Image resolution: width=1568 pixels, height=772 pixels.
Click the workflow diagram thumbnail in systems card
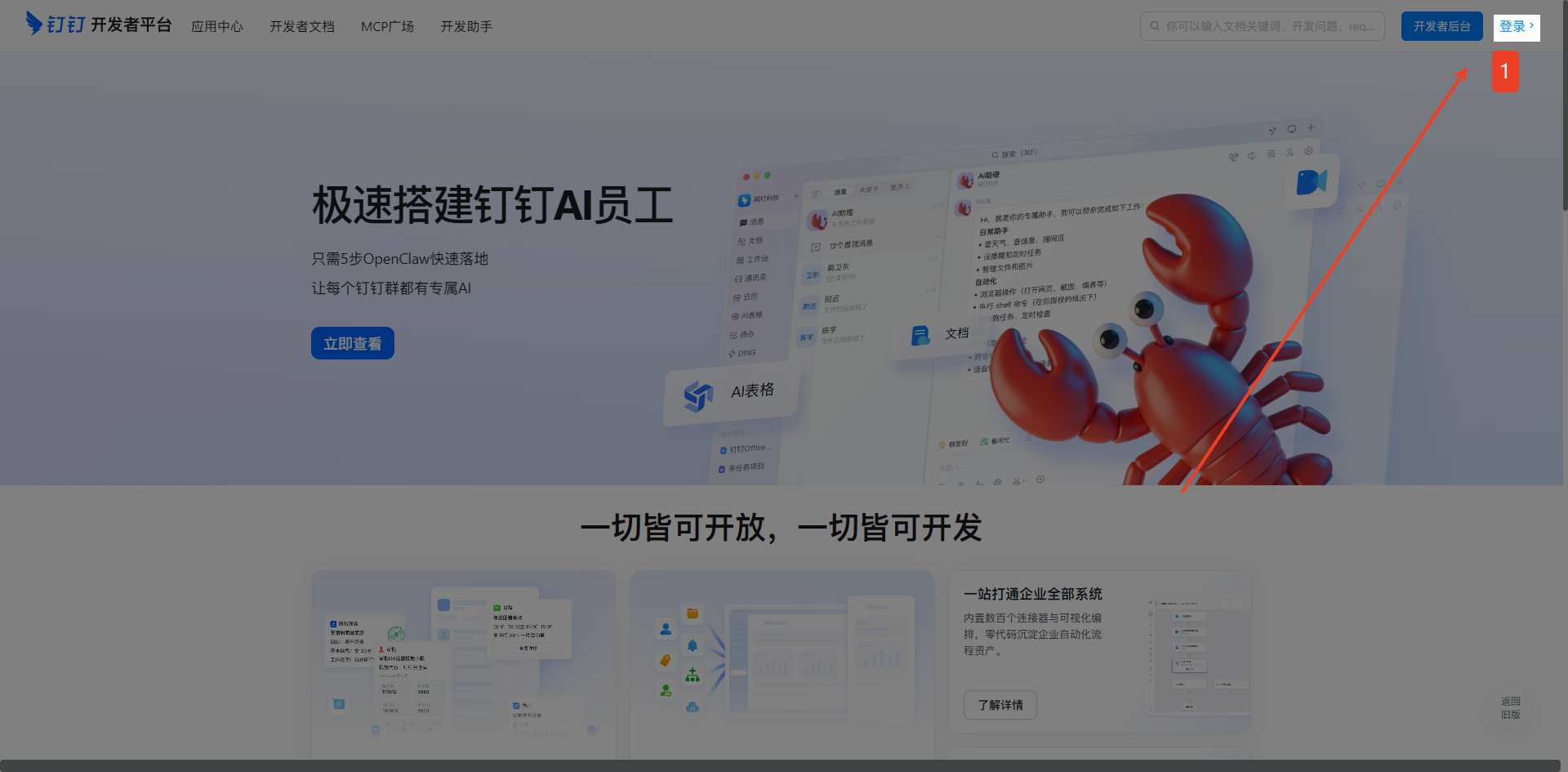point(1197,655)
